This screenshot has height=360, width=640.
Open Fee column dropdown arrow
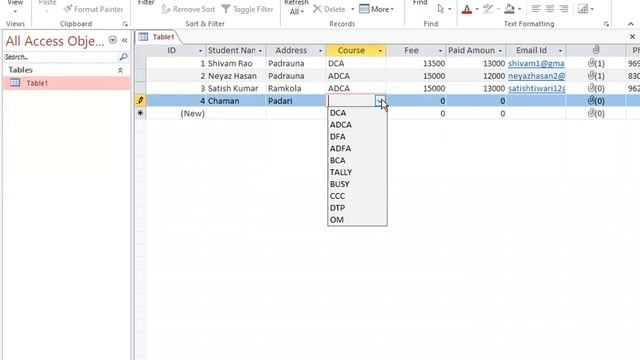point(440,51)
